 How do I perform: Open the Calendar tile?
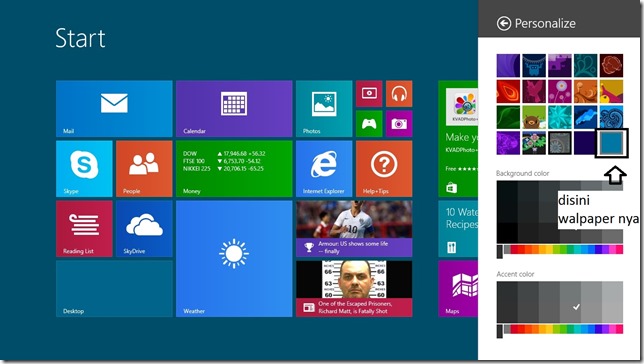234,109
